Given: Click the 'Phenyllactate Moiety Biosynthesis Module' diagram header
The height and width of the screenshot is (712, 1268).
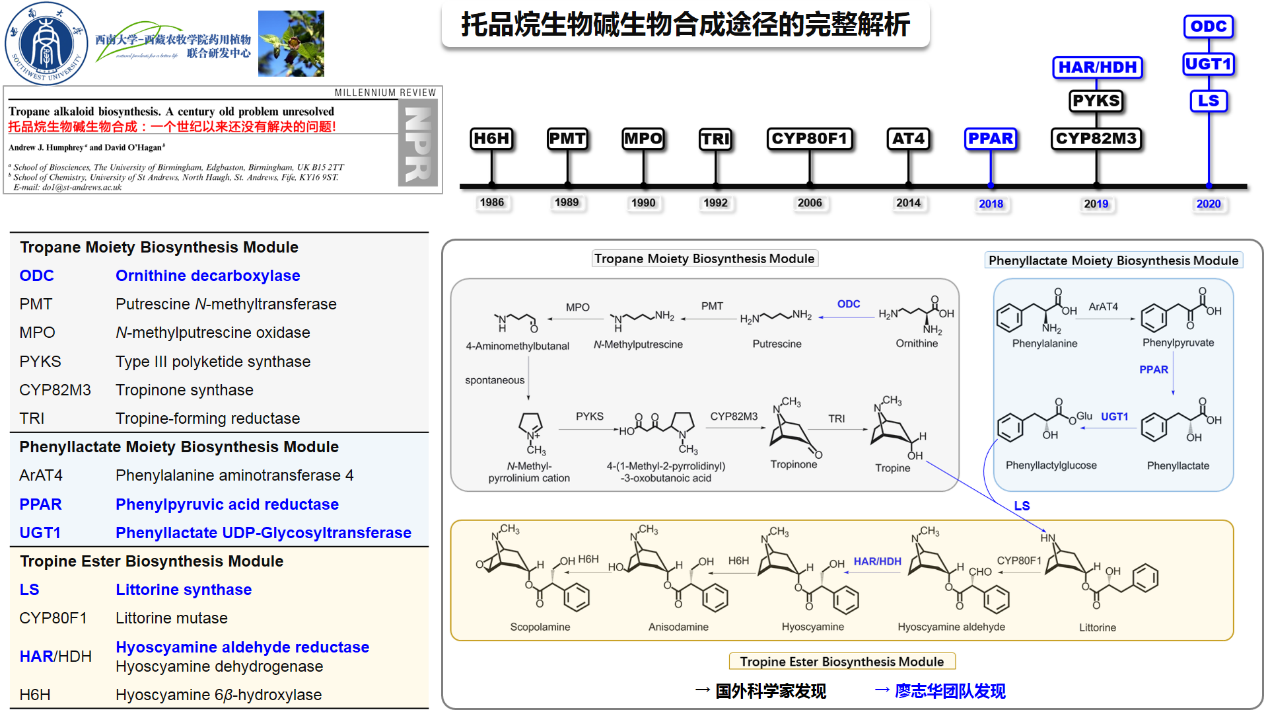Looking at the screenshot, I should tap(1113, 260).
